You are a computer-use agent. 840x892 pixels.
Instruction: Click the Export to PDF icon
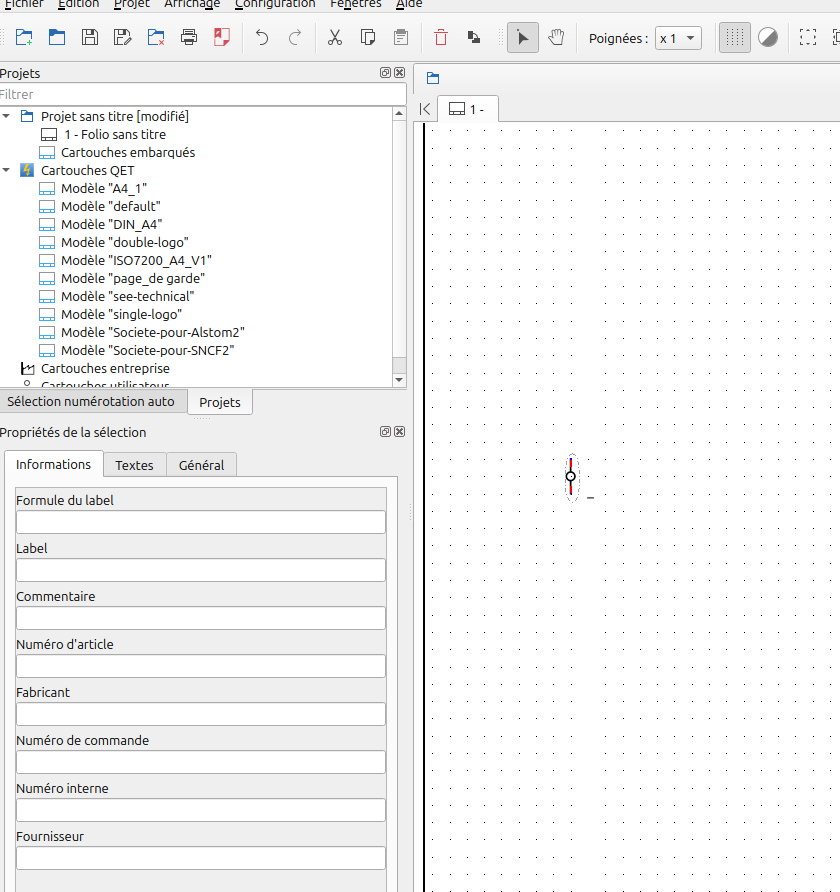[222, 38]
